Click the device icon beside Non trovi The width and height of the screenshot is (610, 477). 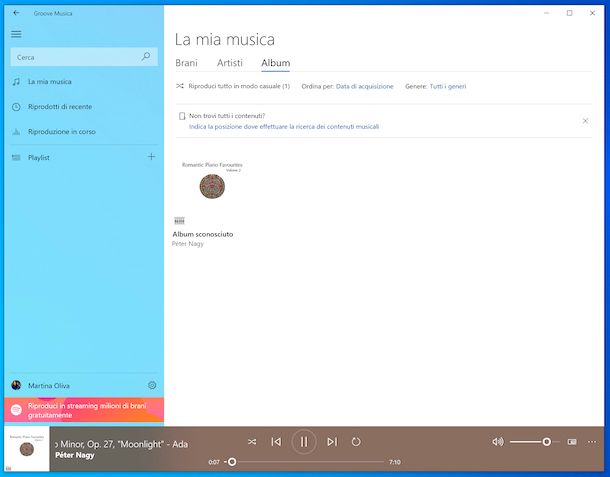(x=182, y=116)
